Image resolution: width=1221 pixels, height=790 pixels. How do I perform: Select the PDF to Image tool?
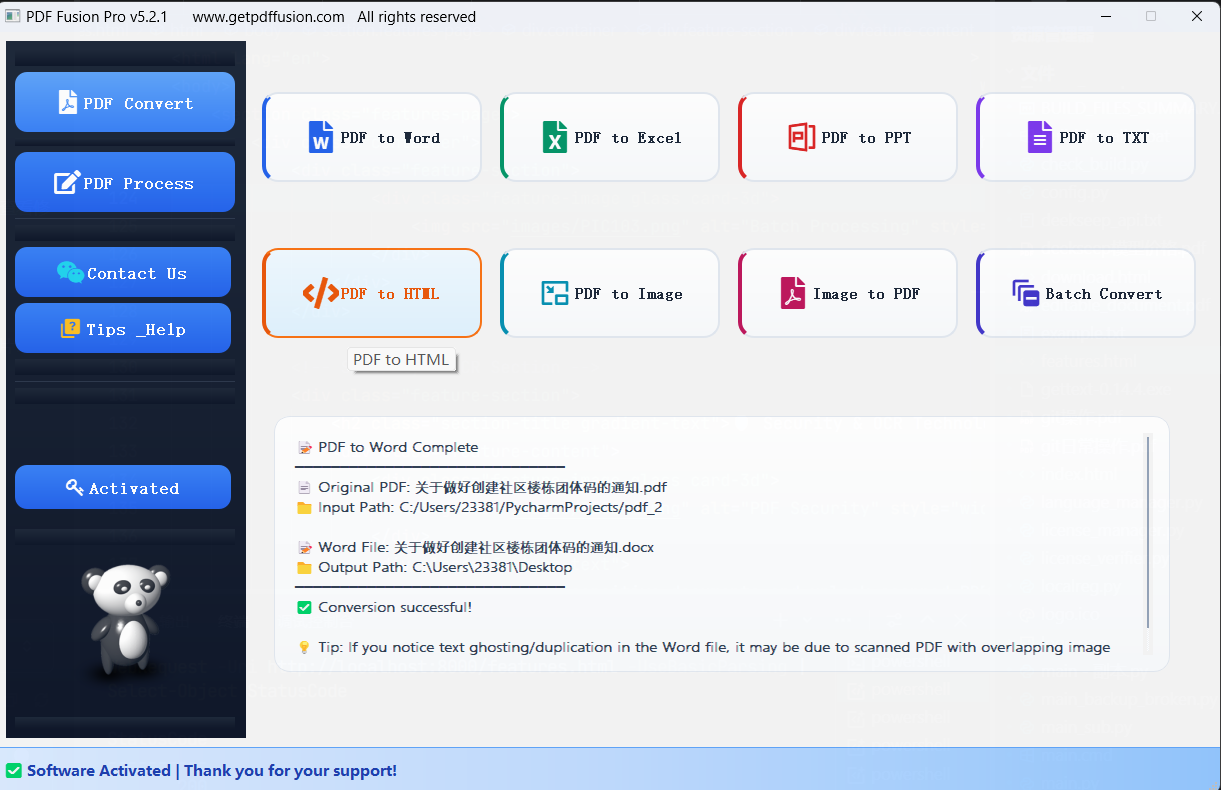[609, 293]
